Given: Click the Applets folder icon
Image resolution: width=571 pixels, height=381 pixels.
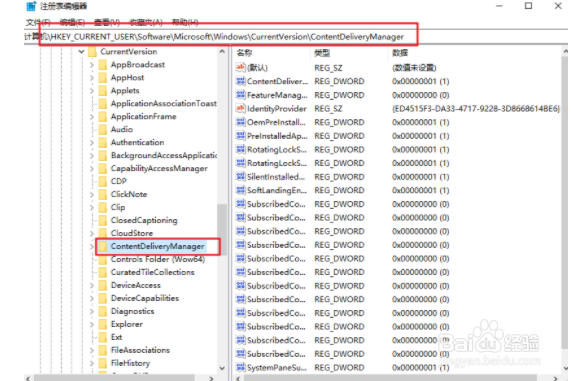Looking at the screenshot, I should coord(103,91).
